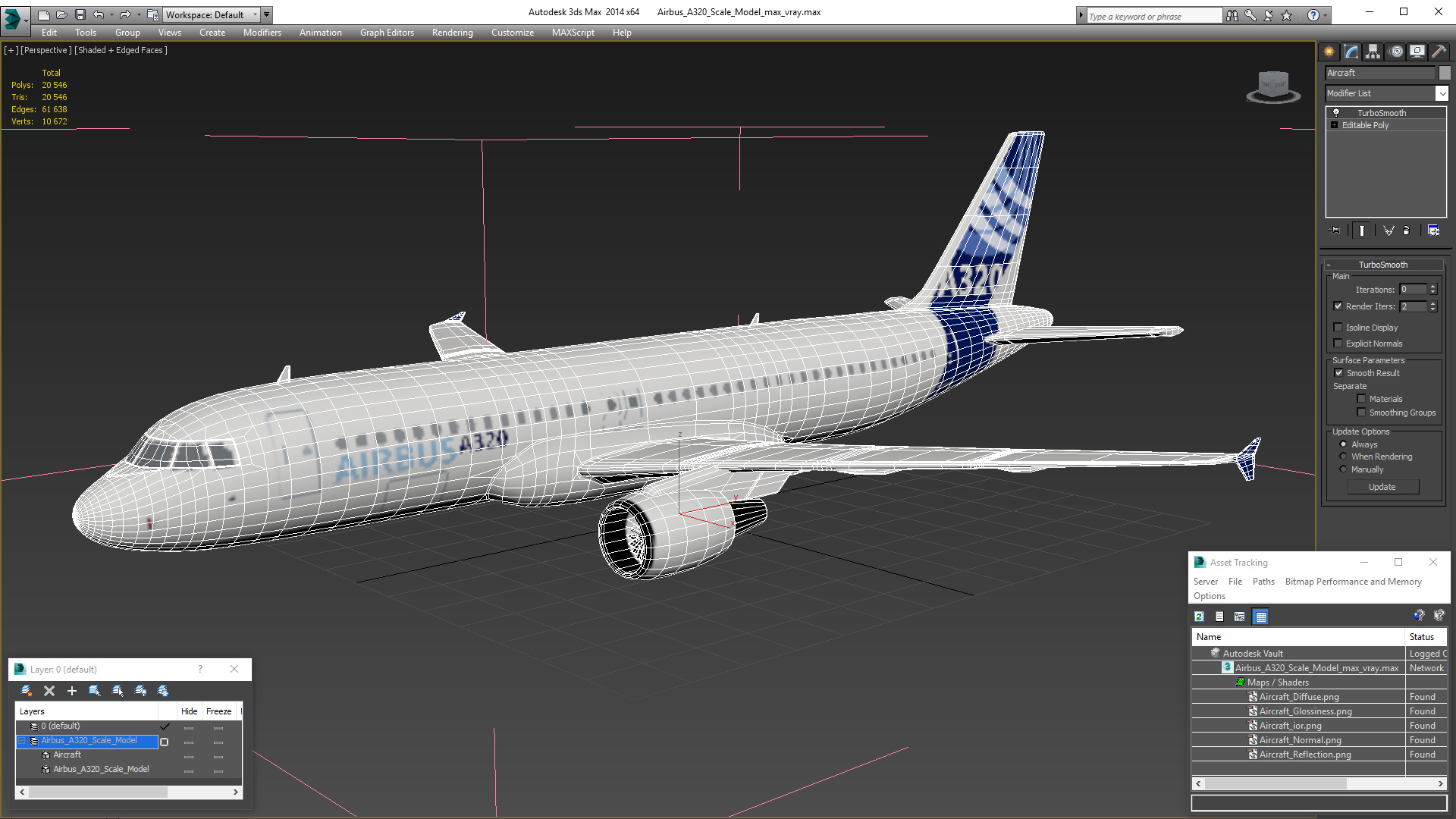Click the Aircraft object color swatch

coord(1445,73)
